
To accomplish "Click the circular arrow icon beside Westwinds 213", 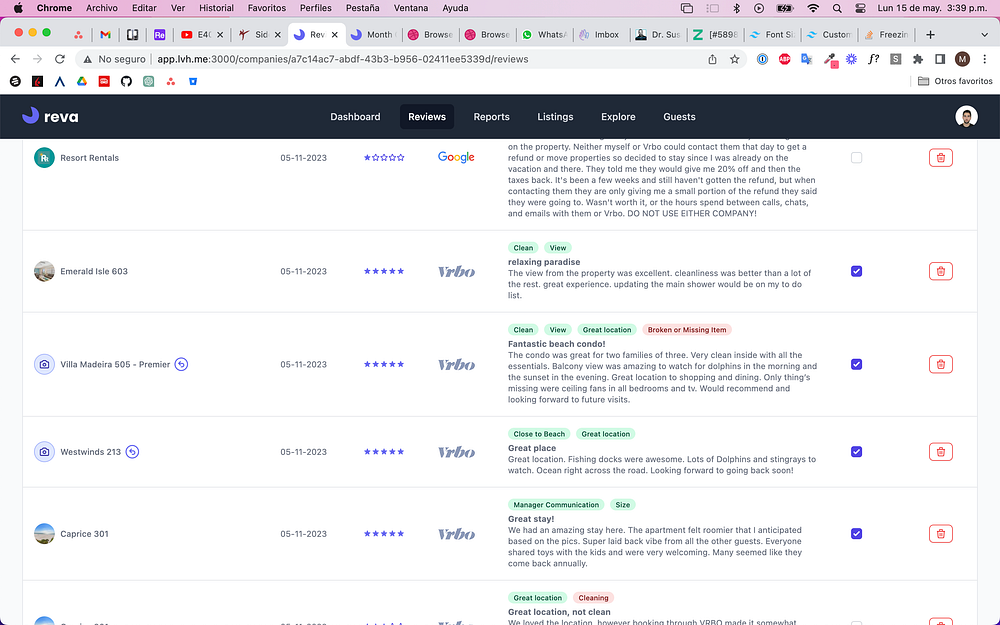I will click(x=132, y=452).
